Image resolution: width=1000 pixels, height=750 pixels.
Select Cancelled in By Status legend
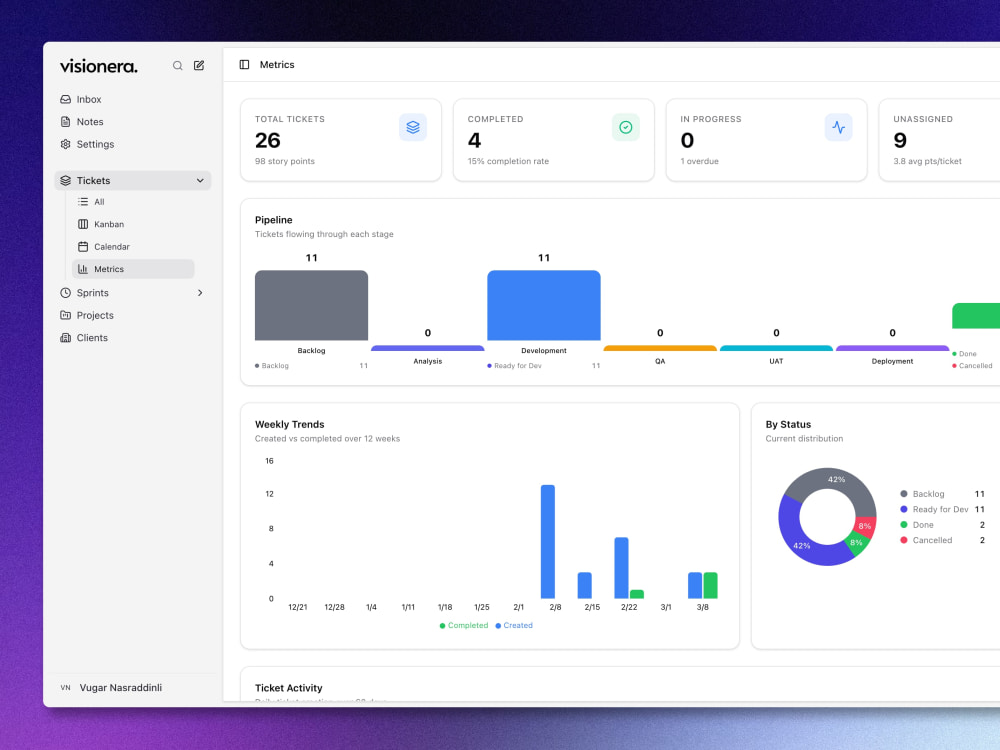pos(943,540)
